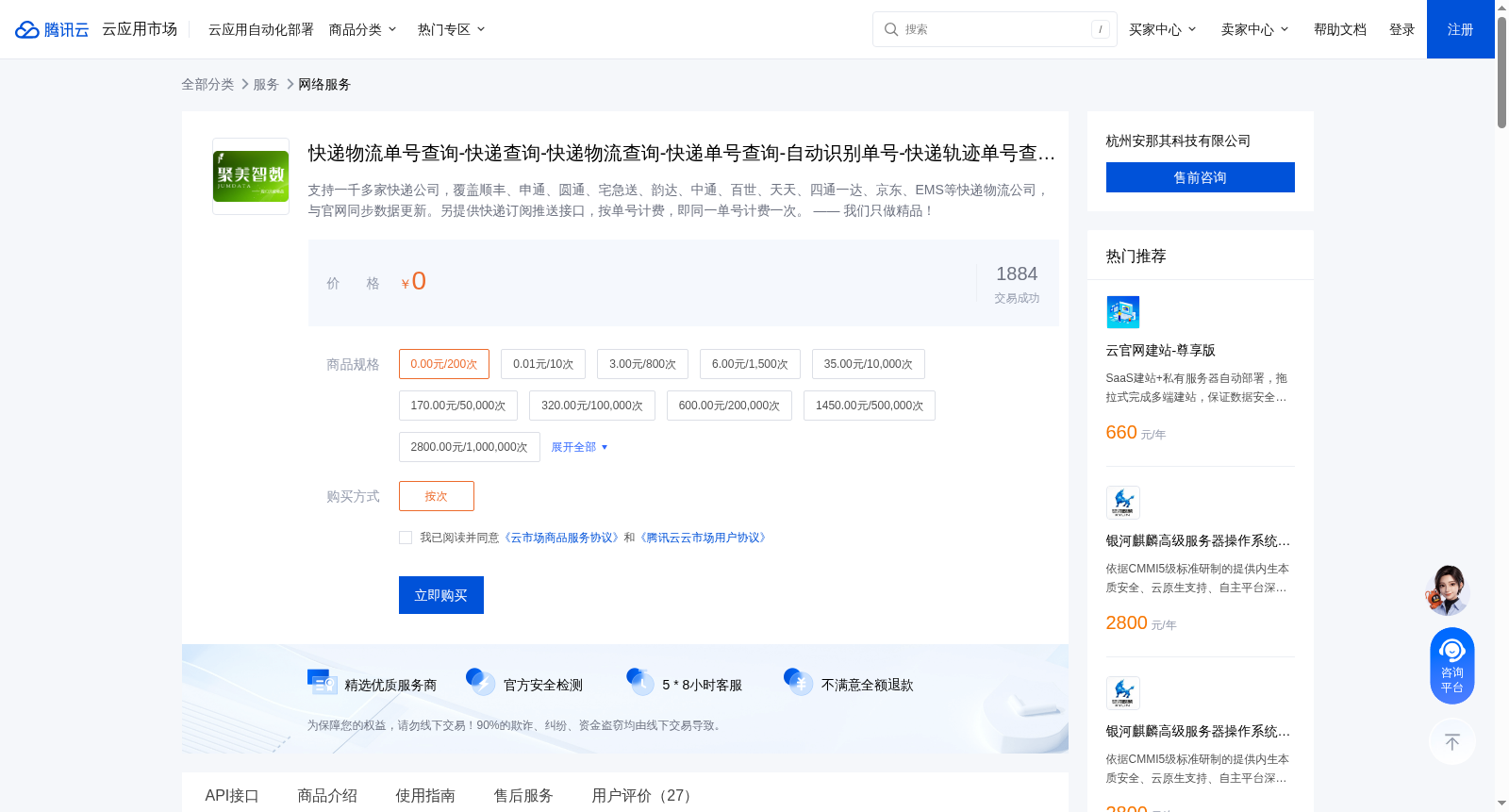Go to 全部分类 breadcrumb
Viewport: 1509px width, 812px height.
click(x=207, y=85)
